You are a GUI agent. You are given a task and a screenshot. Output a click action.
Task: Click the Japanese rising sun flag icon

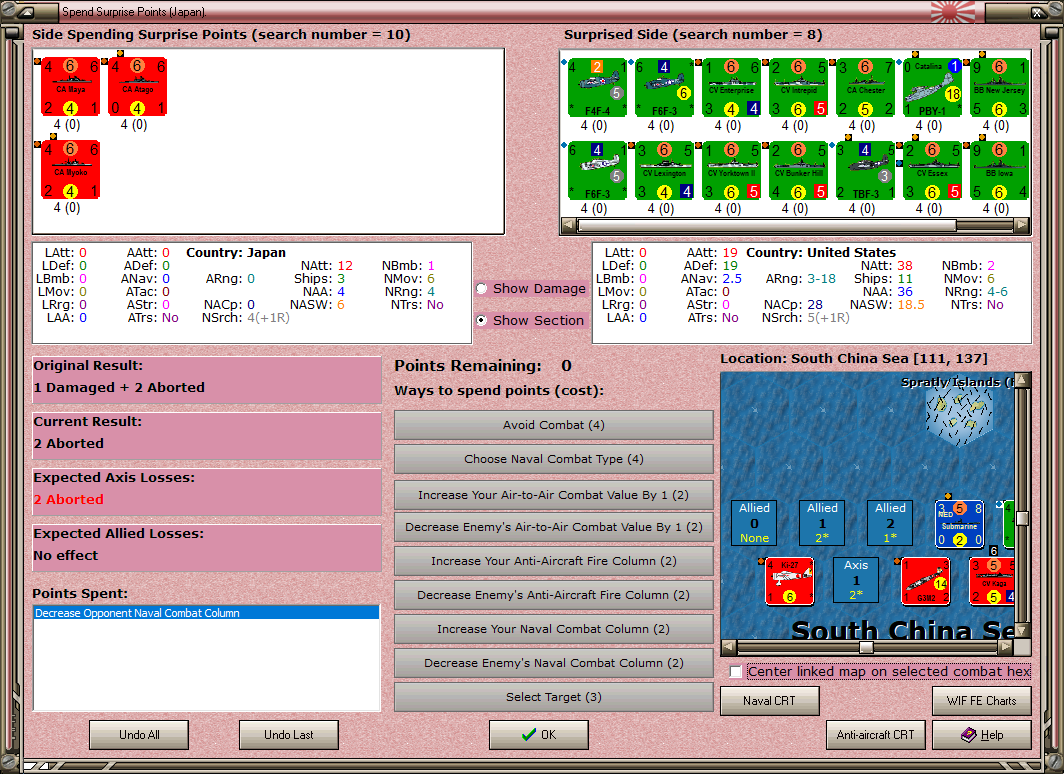coord(953,12)
